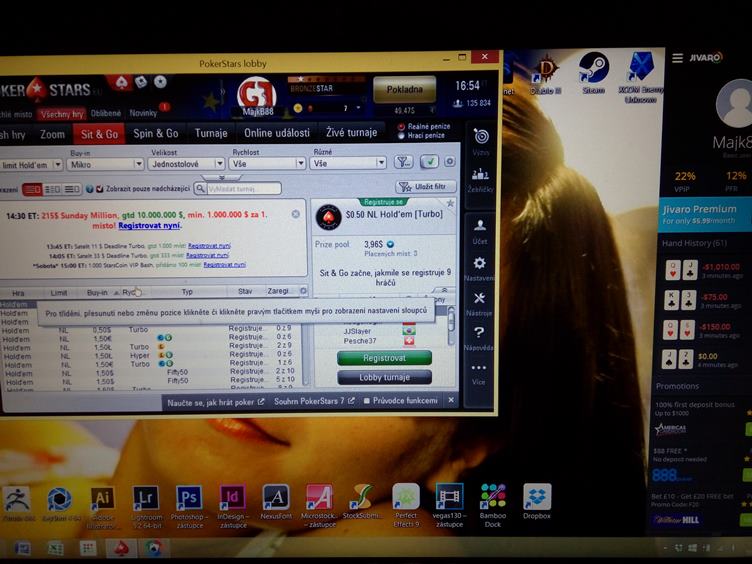Click the small gear next to filter checkmark
This screenshot has width=752, height=564.
[449, 162]
